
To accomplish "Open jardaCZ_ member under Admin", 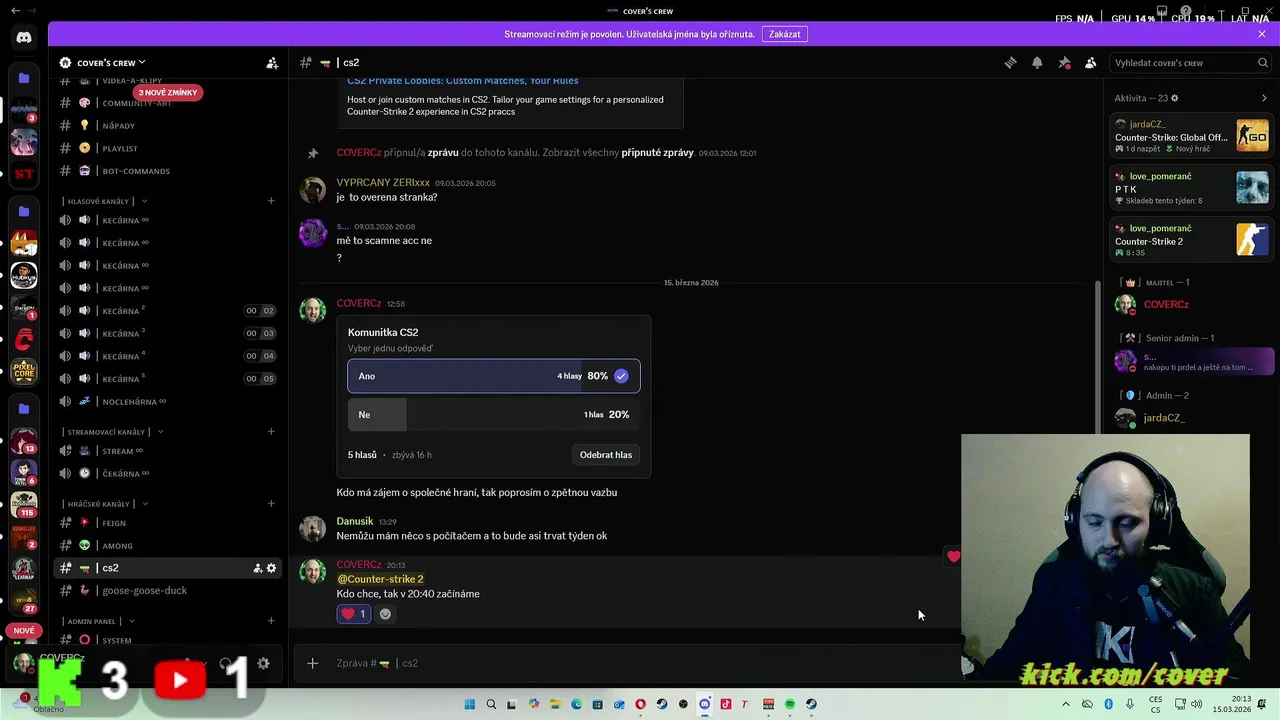I will 1190,418.
